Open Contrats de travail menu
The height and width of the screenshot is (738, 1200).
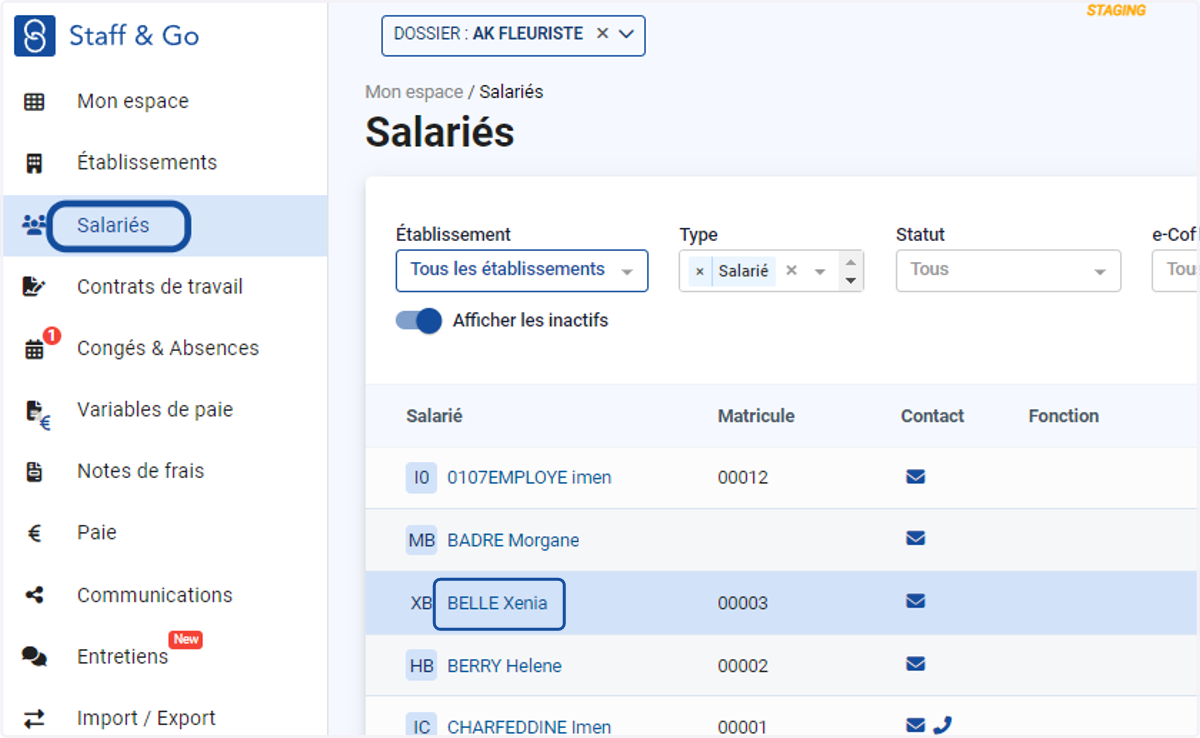(160, 286)
